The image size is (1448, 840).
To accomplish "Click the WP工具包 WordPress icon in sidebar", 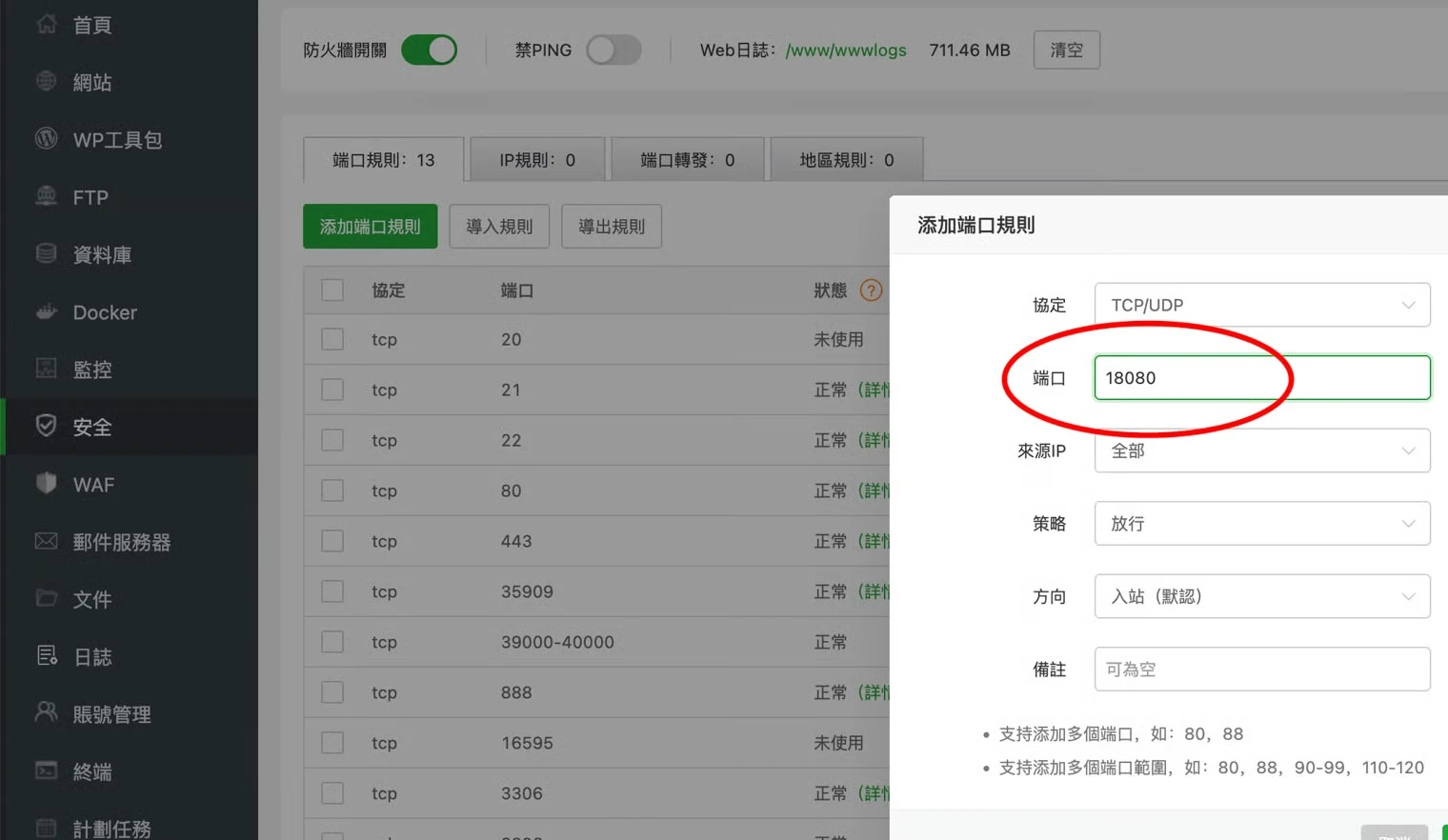I will (46, 139).
